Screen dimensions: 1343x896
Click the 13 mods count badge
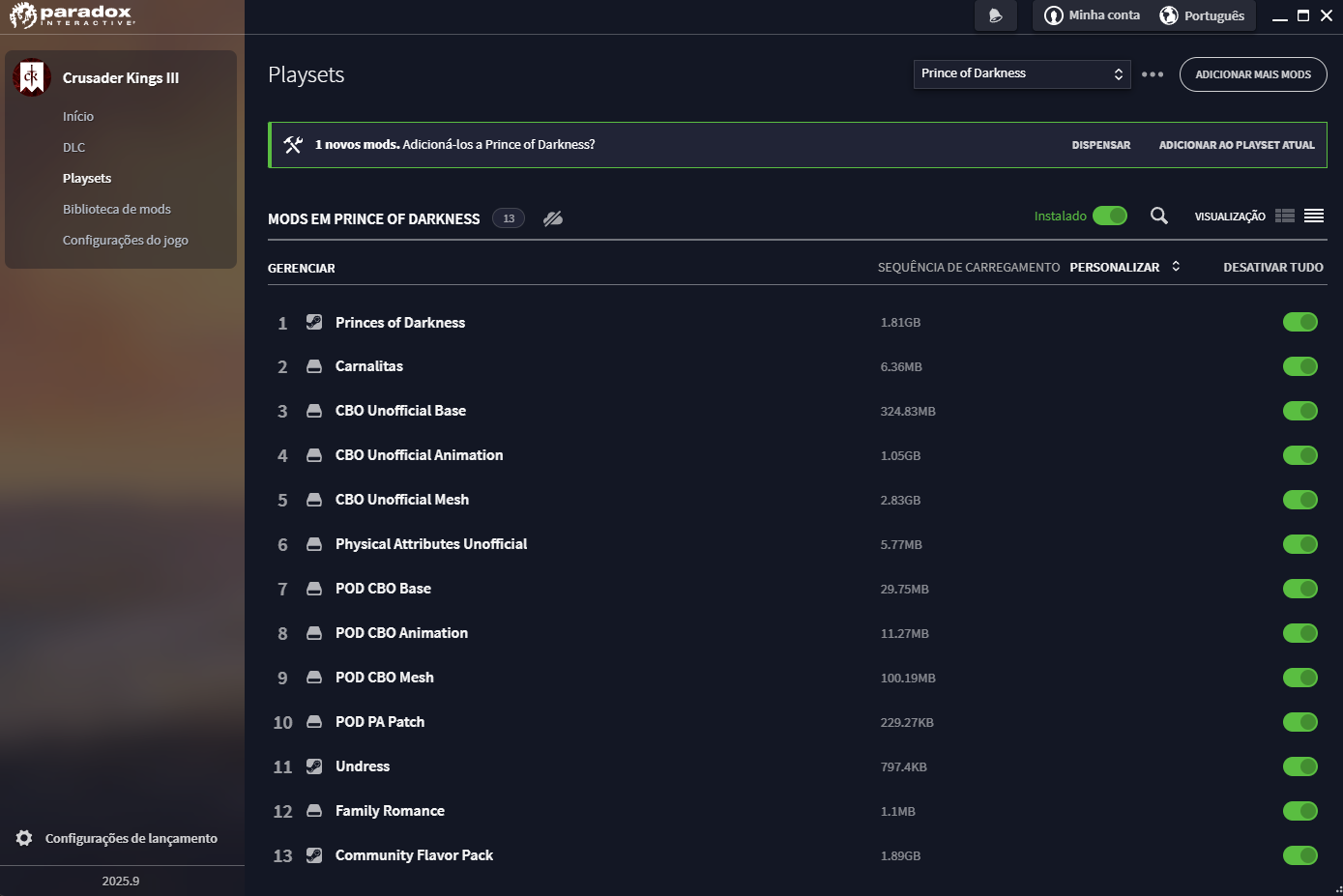point(509,218)
